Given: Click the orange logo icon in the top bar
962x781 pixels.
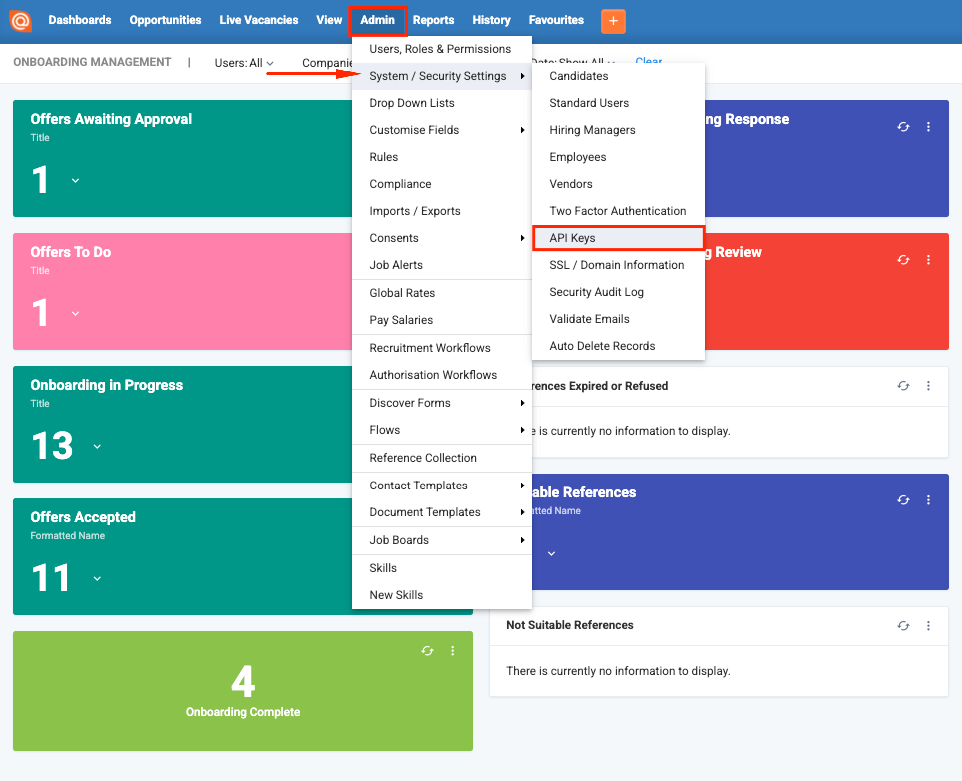Looking at the screenshot, I should pos(20,21).
